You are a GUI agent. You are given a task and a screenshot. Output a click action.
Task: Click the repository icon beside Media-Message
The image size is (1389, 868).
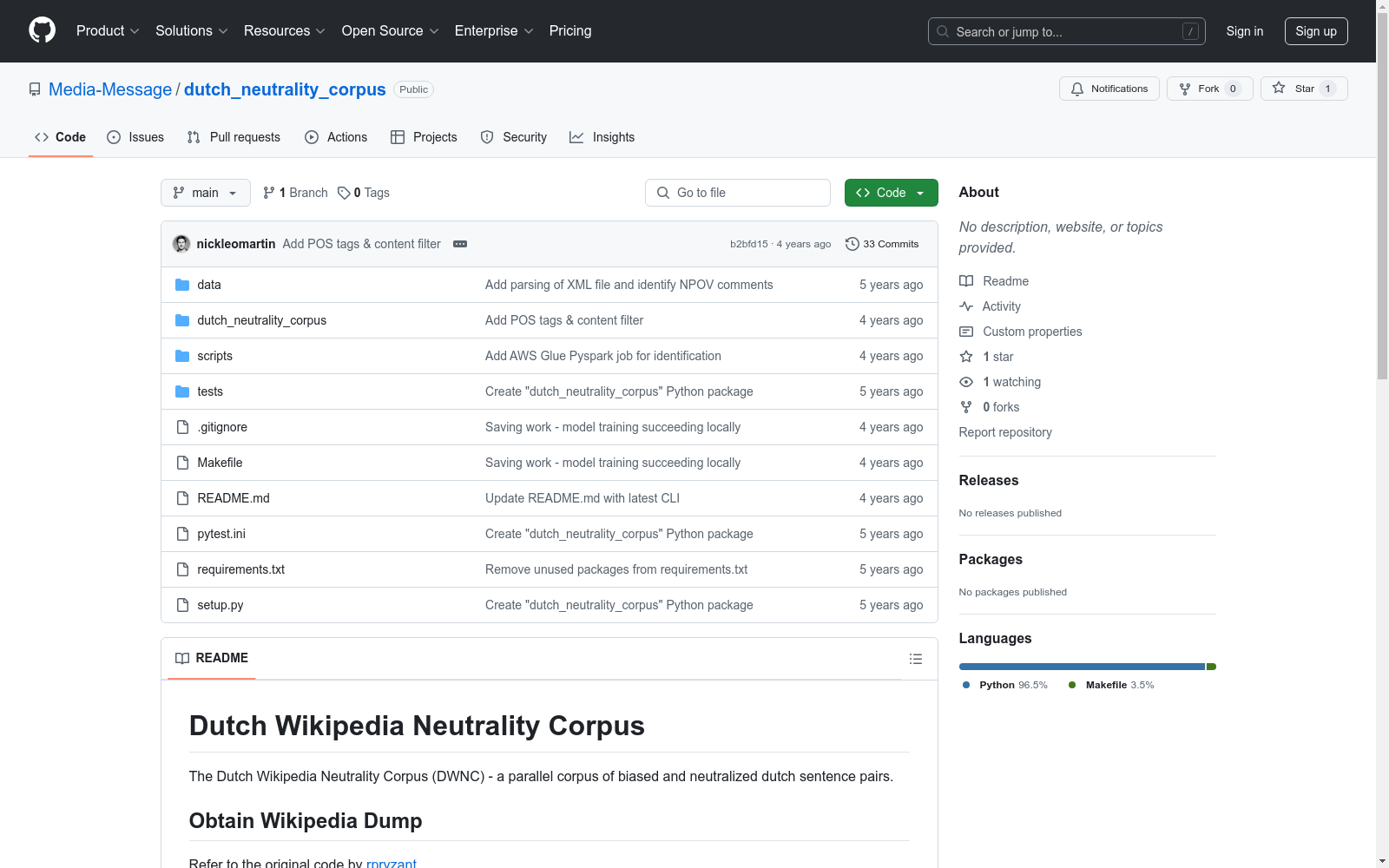tap(35, 89)
